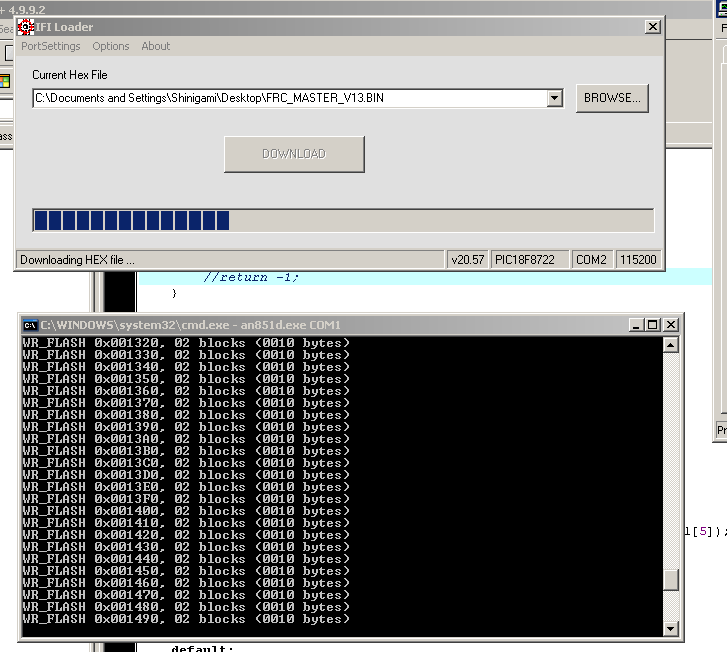The width and height of the screenshot is (727, 652).
Task: Click the download progress bar
Action: 343,220
